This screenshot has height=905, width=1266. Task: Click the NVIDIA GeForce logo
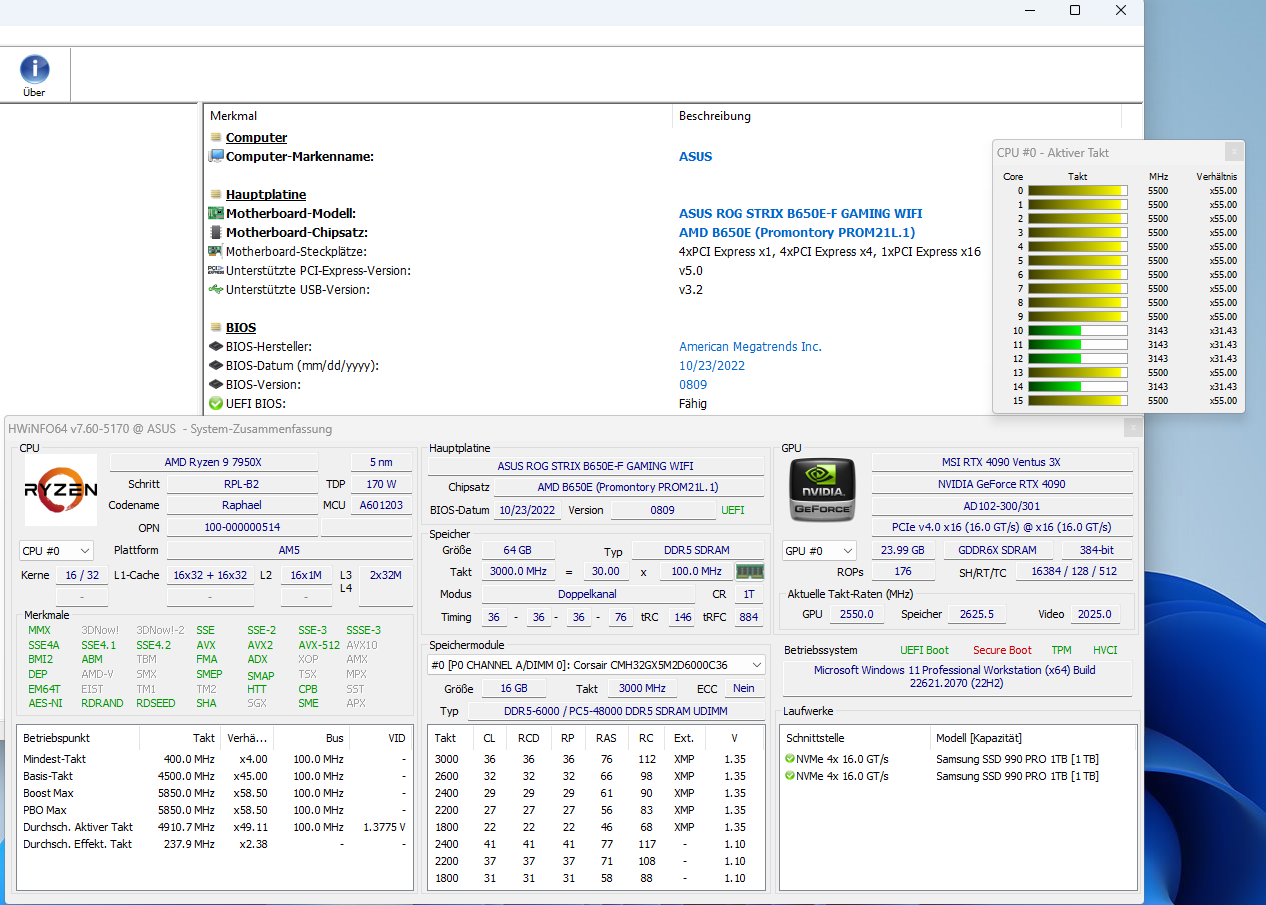click(x=822, y=490)
